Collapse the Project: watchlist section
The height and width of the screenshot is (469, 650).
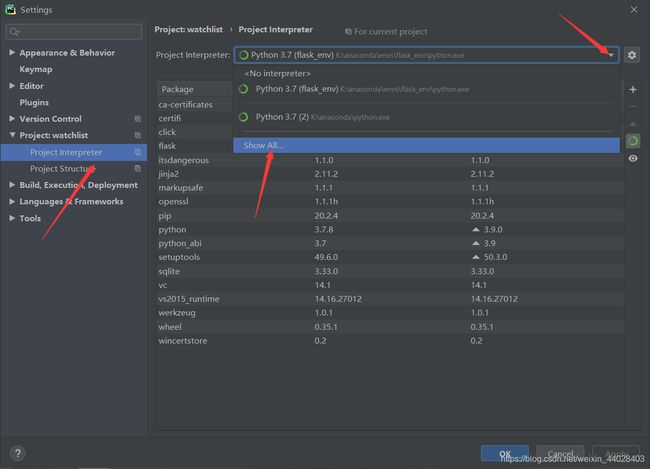12,135
